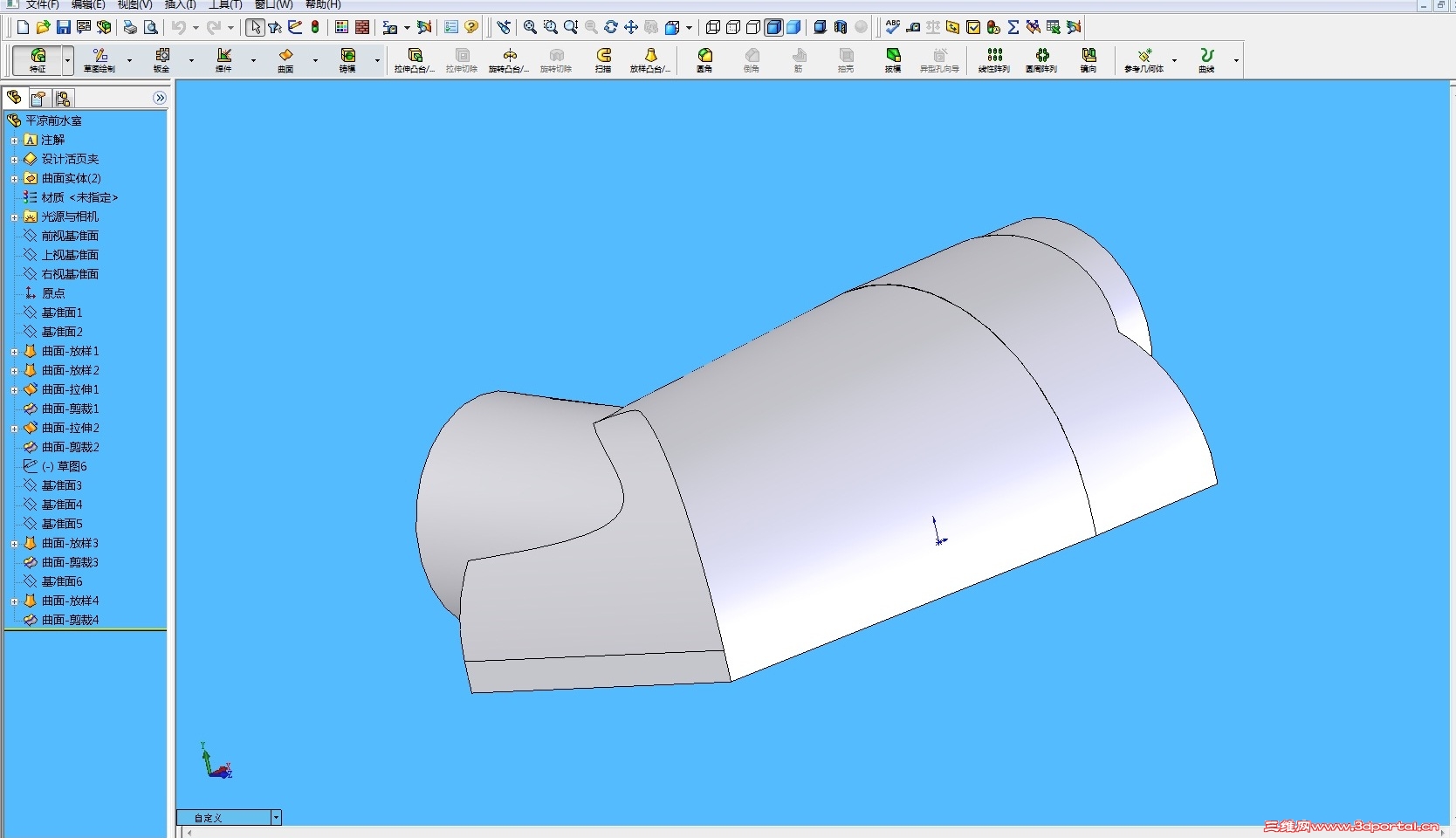Click the 拉伸凸台 (Extruded Boss) tool
Image resolution: width=1456 pixels, height=838 pixels.
415,60
